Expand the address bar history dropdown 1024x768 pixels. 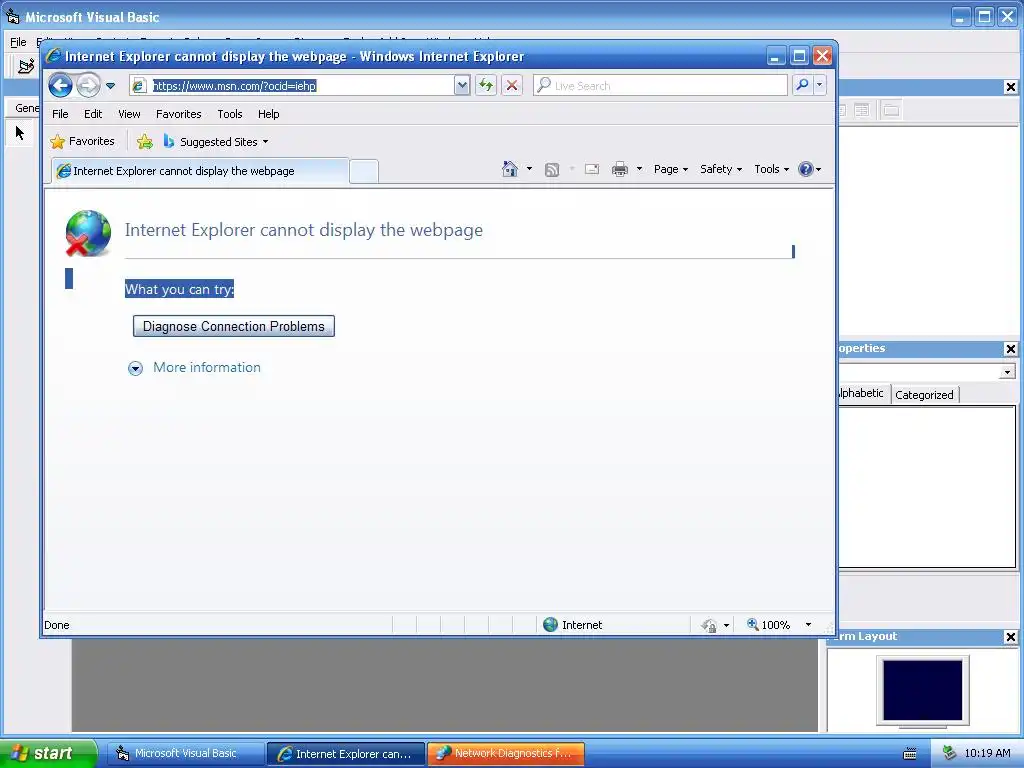click(462, 86)
